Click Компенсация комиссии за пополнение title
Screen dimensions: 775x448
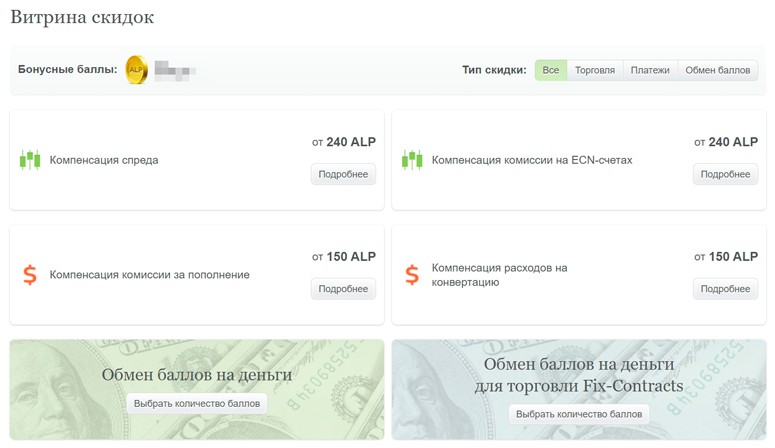click(x=149, y=275)
